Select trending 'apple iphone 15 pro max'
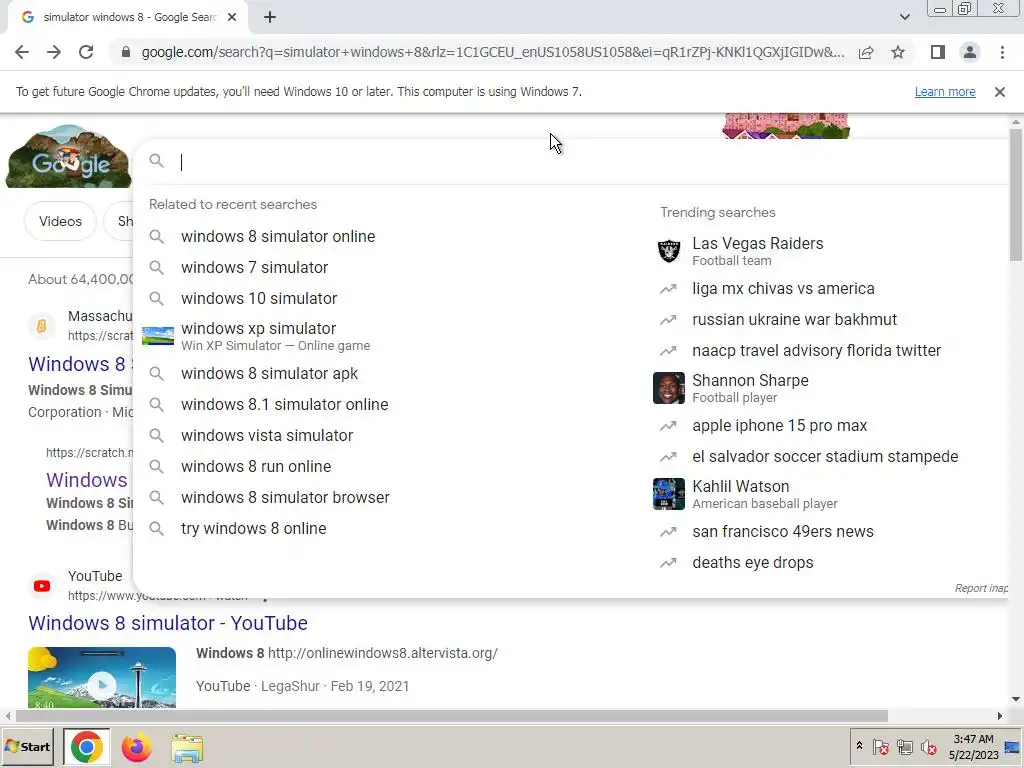The height and width of the screenshot is (768, 1024). click(x=779, y=426)
